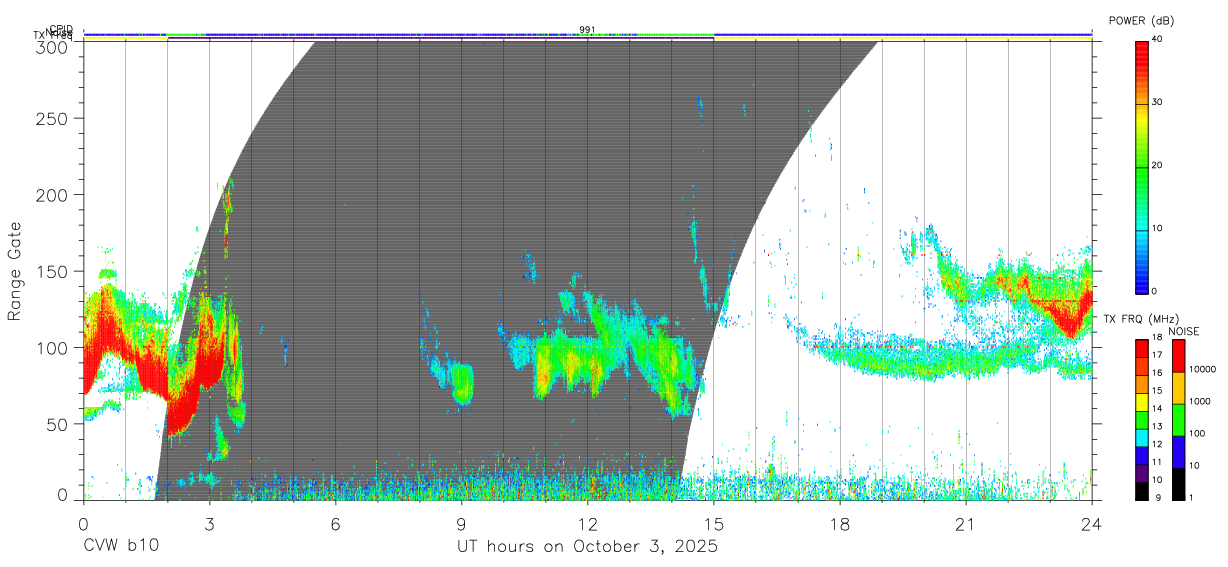Viewport: 1228px width, 567px height.
Task: Select the green segment of the NOISE bar
Action: pos(1179,419)
